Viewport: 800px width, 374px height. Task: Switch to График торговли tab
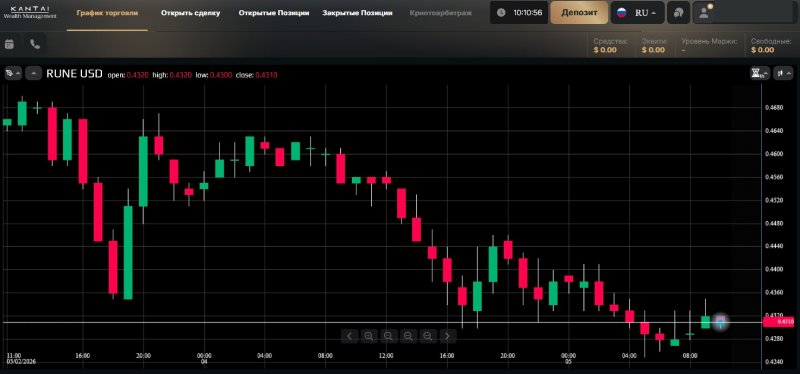107,13
